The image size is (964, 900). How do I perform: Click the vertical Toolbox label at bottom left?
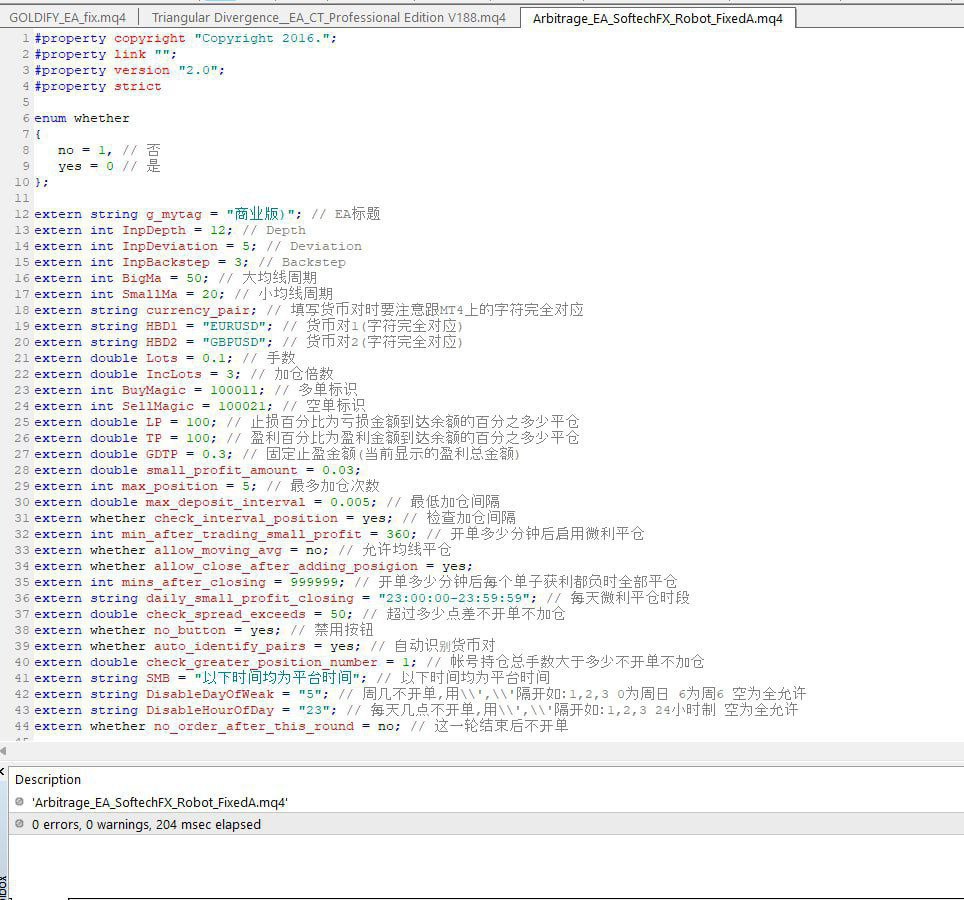[3, 886]
